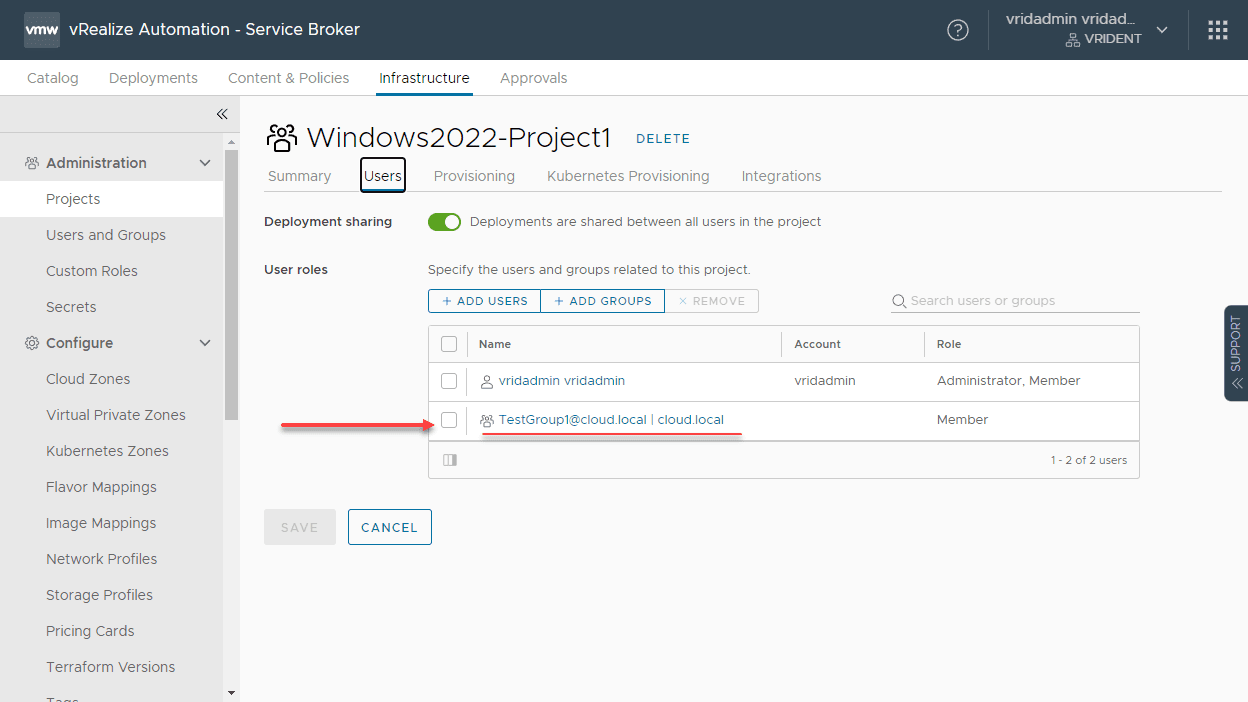Viewport: 1248px width, 702px height.
Task: Switch to the Catalog tab
Action: point(53,78)
